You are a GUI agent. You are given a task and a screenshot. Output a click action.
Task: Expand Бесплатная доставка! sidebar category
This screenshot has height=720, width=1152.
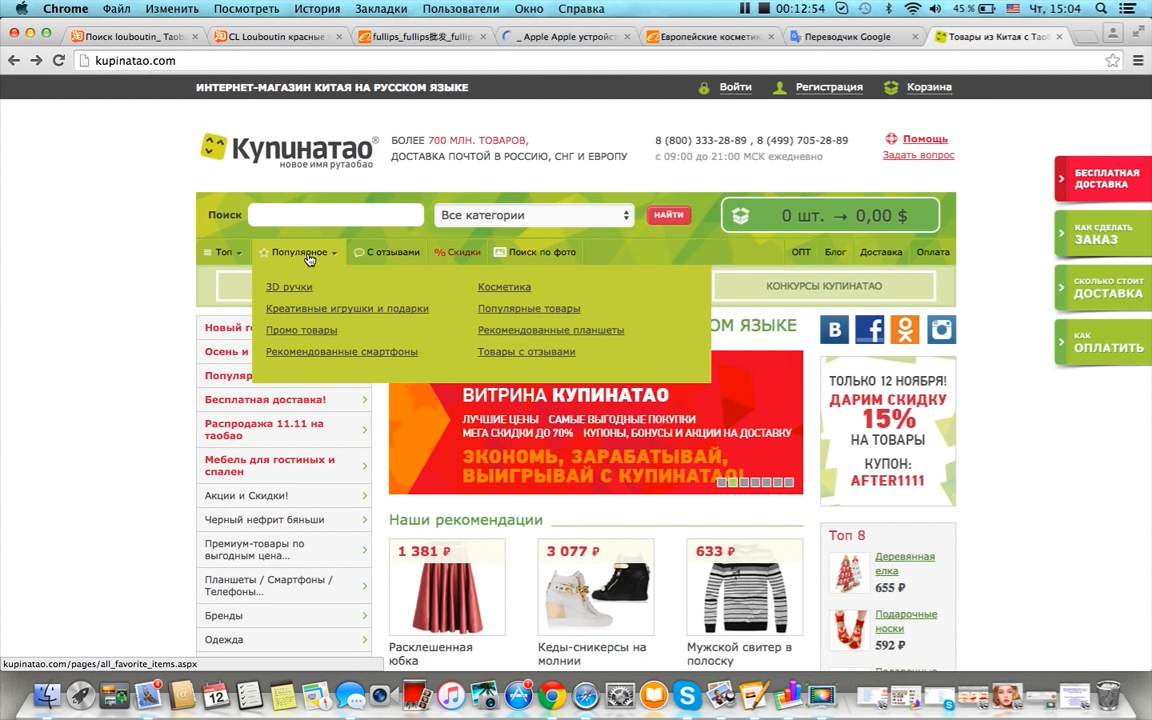pyautogui.click(x=284, y=400)
